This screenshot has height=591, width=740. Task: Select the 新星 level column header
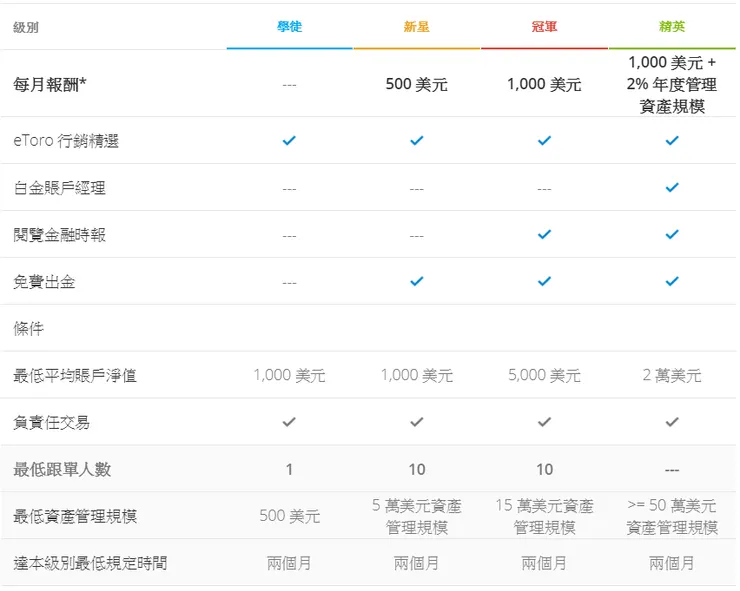pos(417,26)
